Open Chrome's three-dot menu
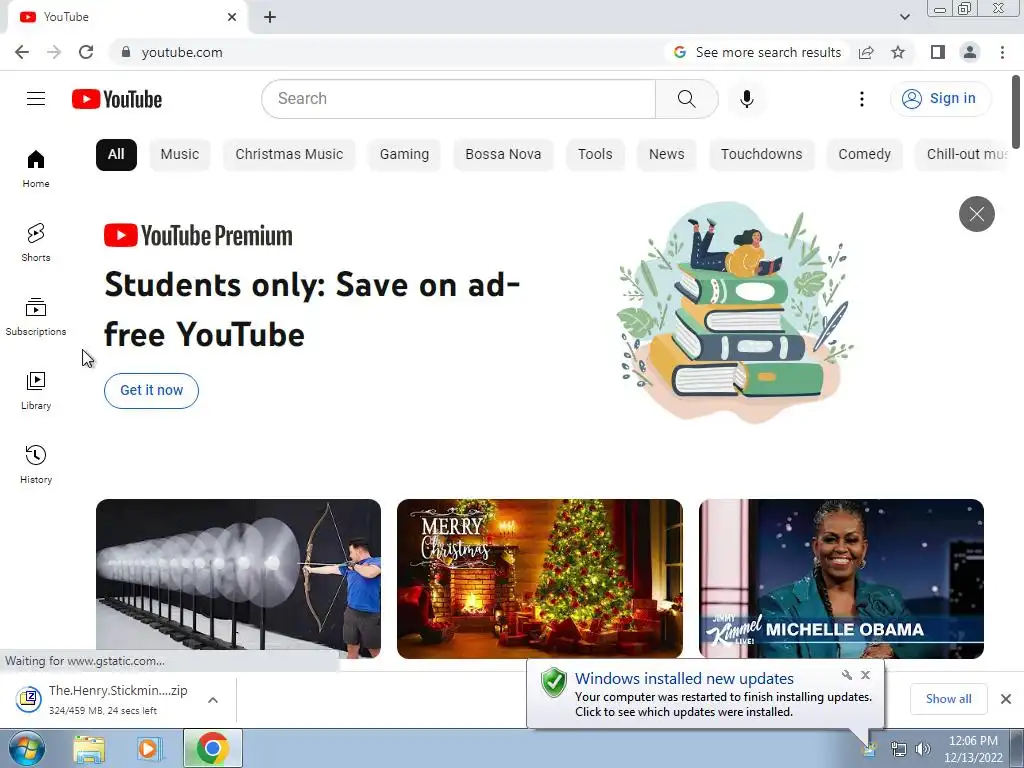 pyautogui.click(x=1002, y=52)
